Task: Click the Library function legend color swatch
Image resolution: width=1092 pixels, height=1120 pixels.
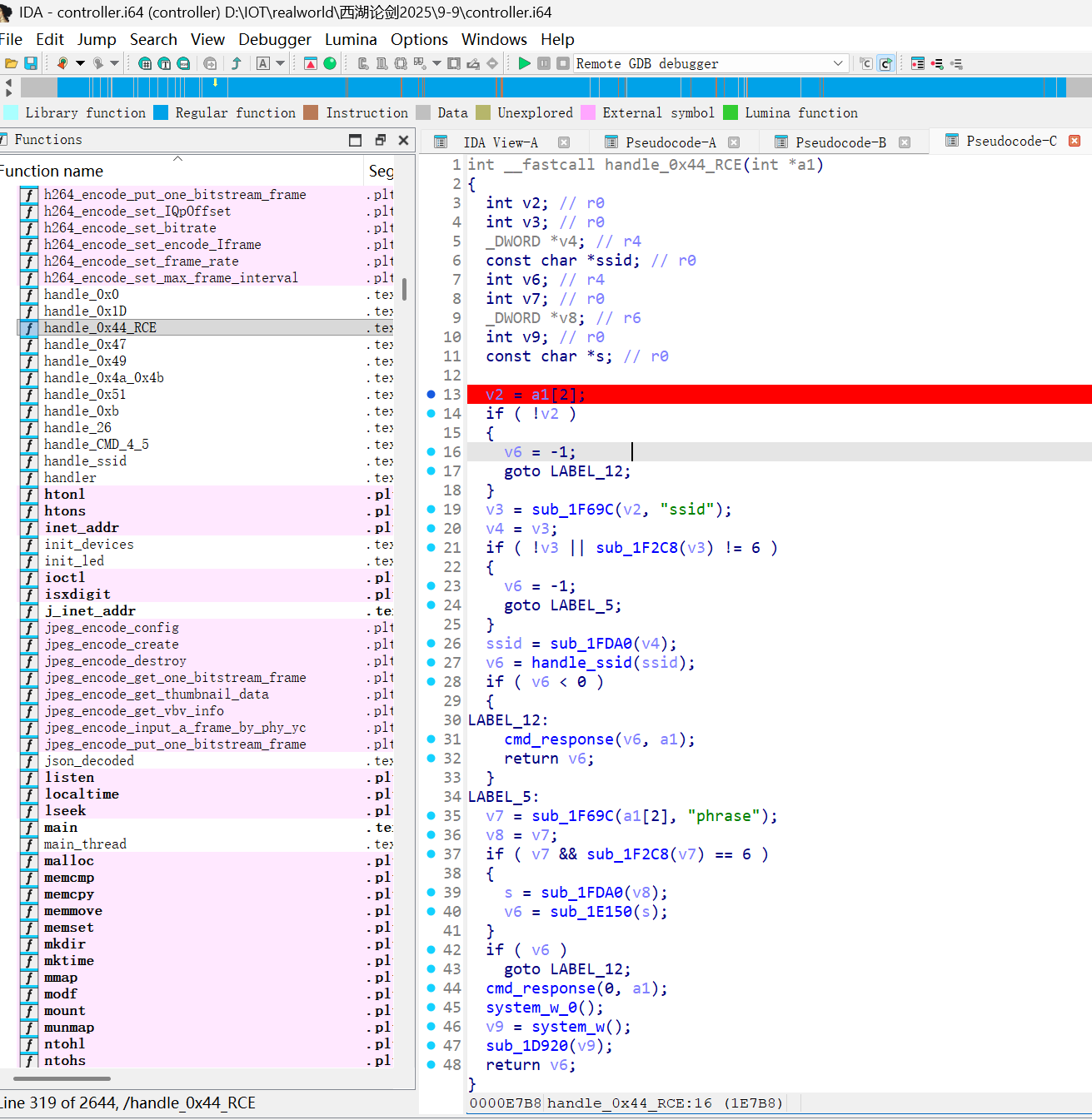Action: click(11, 112)
